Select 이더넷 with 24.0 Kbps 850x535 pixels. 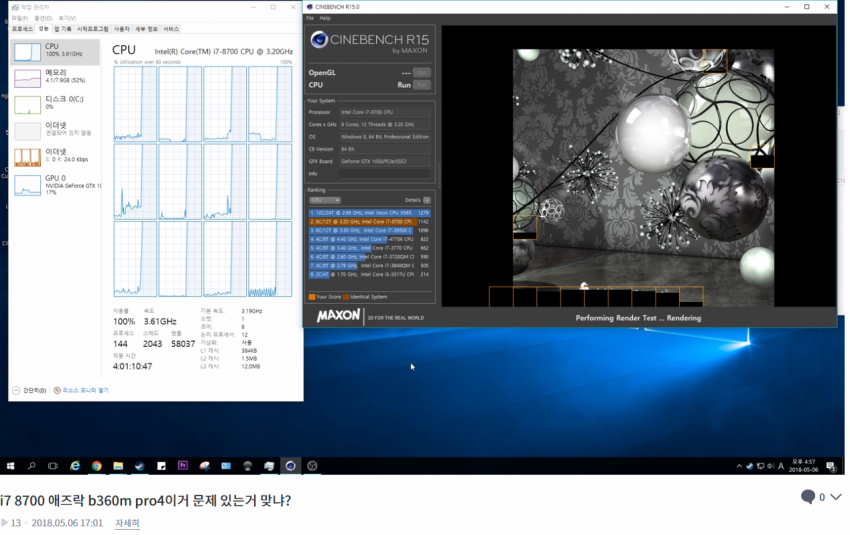click(55, 157)
